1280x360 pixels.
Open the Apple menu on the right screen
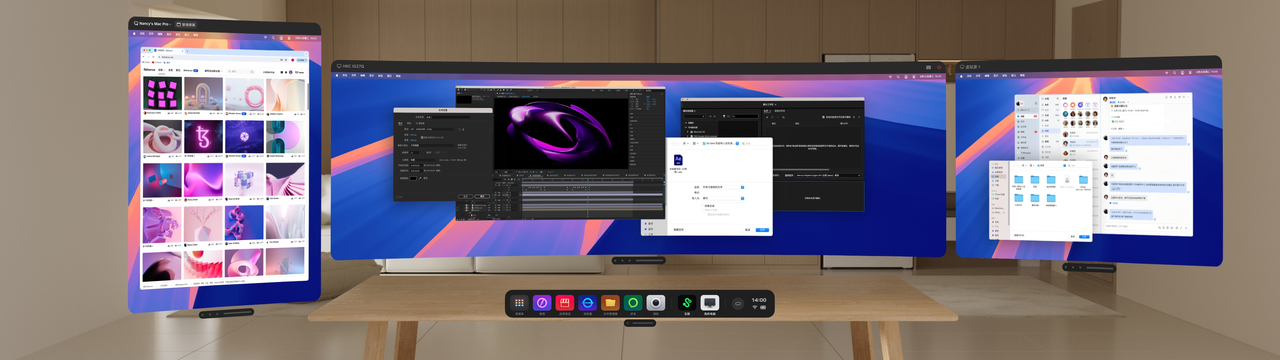coord(962,76)
